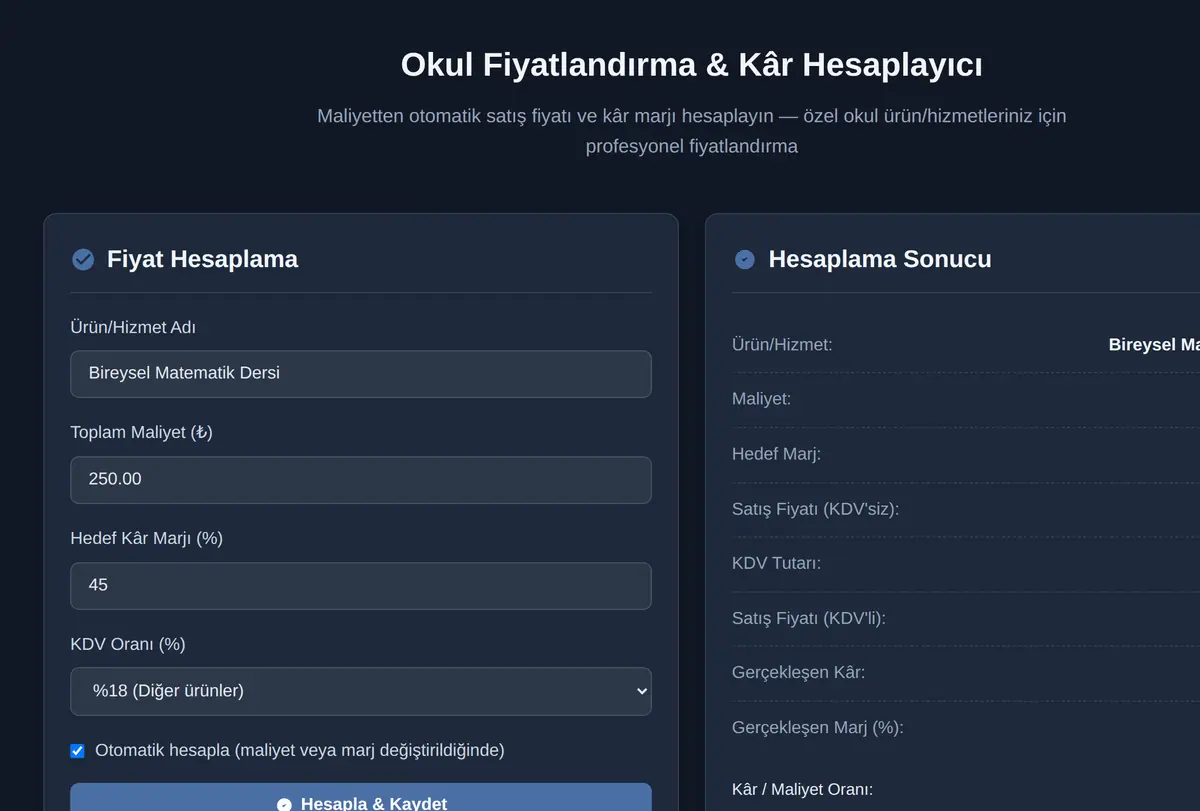
Task: Click the Fiyat Hesaplama heading
Action: 203,259
